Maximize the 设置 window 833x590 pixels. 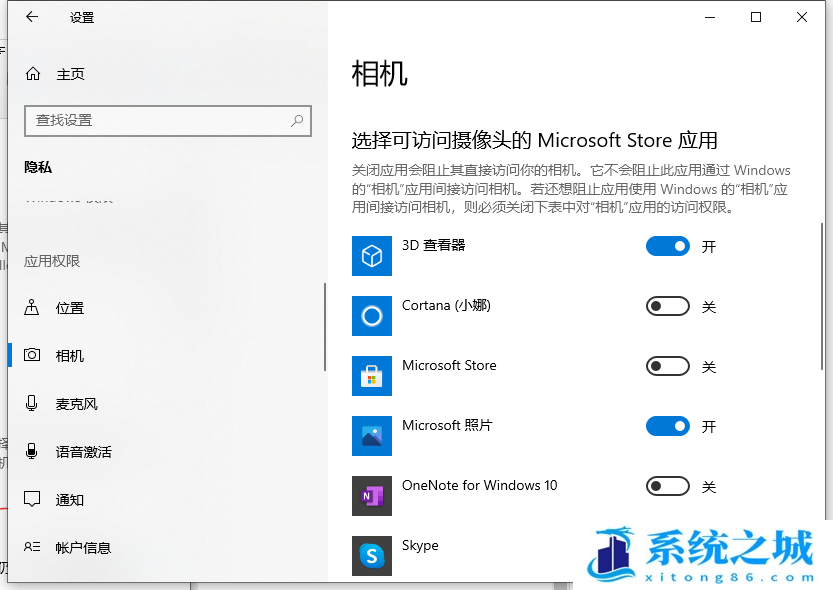tap(756, 18)
